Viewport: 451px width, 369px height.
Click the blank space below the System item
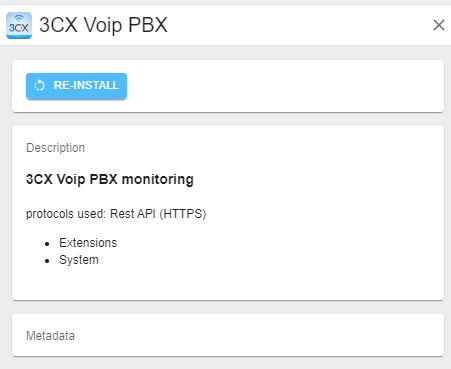[x=228, y=283]
